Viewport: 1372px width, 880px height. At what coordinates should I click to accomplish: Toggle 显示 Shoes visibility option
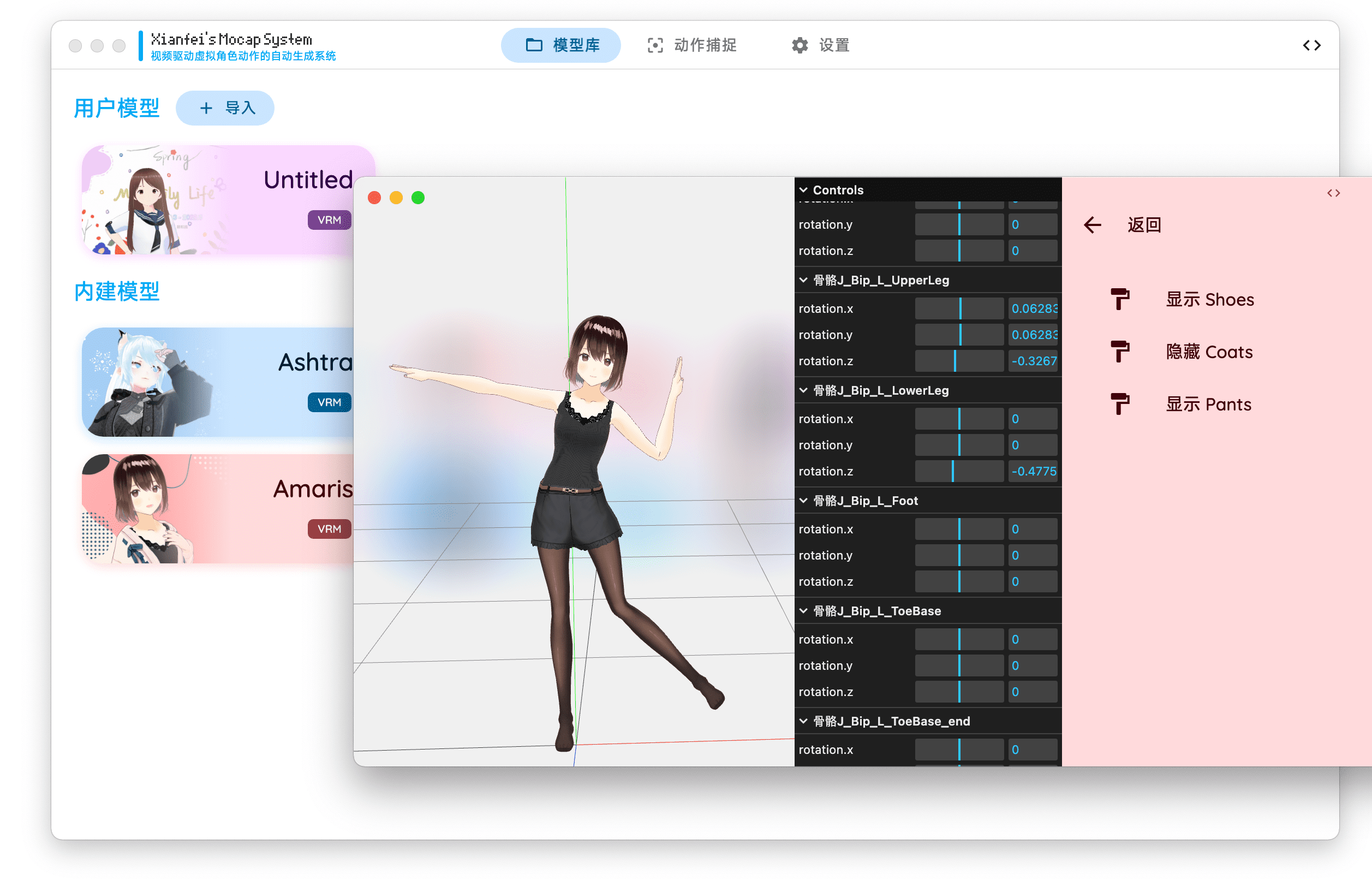1209,299
